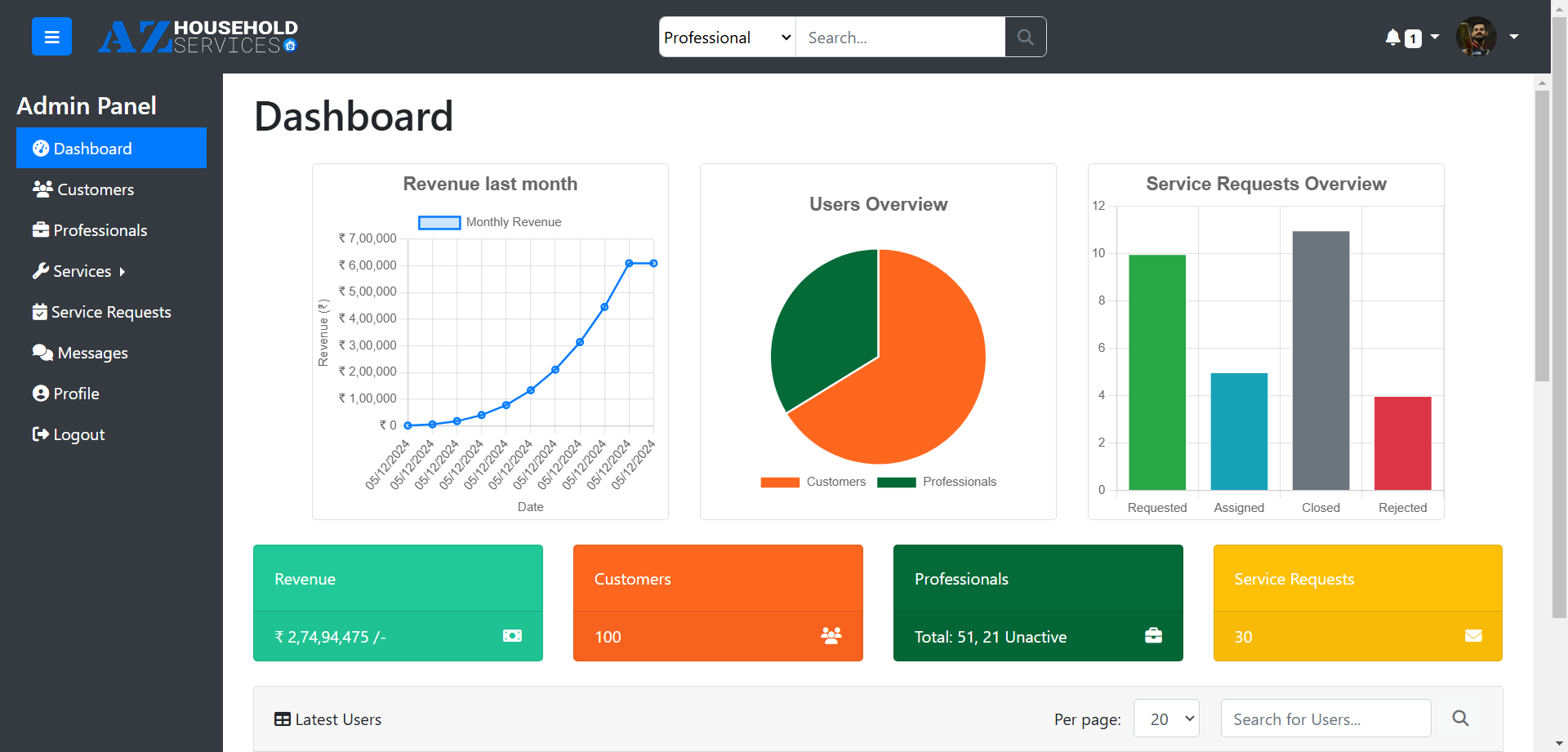Click the Professionals briefcase icon

[41, 229]
